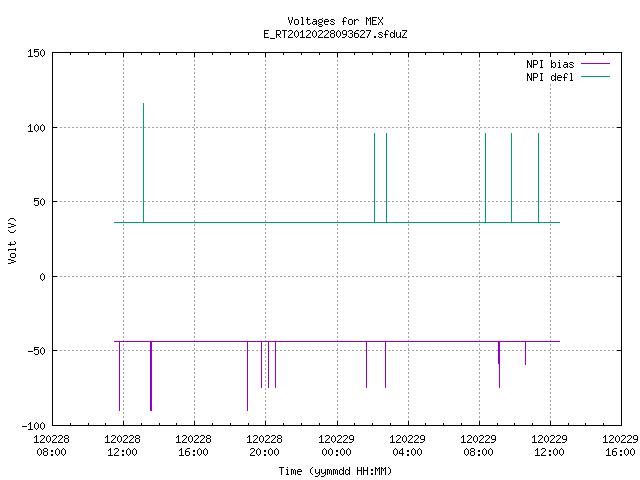The image size is (640, 480).
Task: Click the thick purple bias spike after 120228 12:00
Action: 151,376
